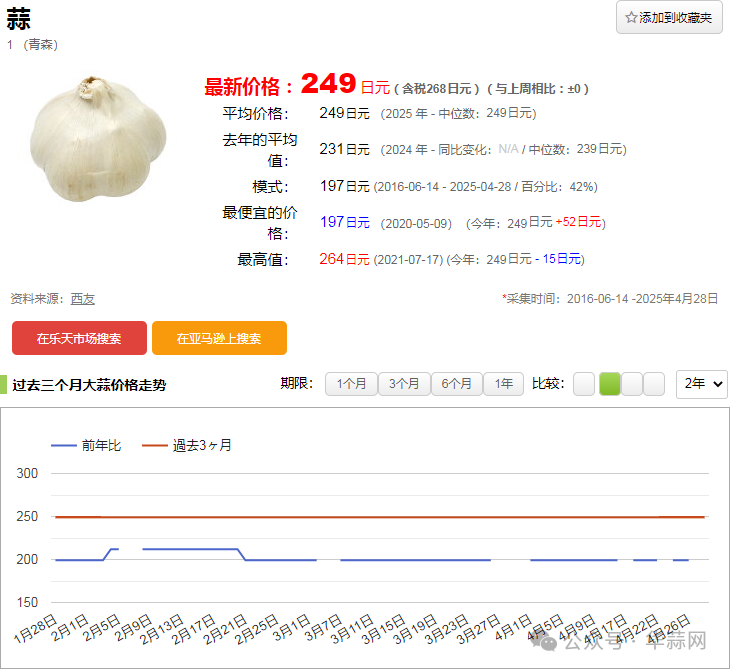Click the purple 197 cheapest price value
730x670 pixels.
332,222
